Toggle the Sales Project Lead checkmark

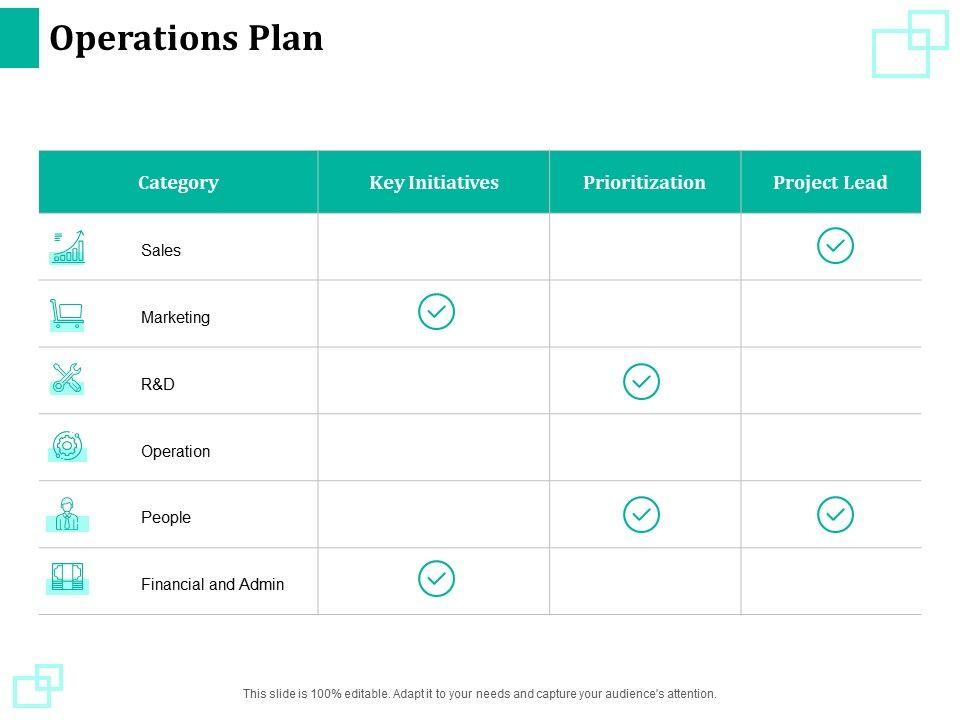pyautogui.click(x=835, y=246)
